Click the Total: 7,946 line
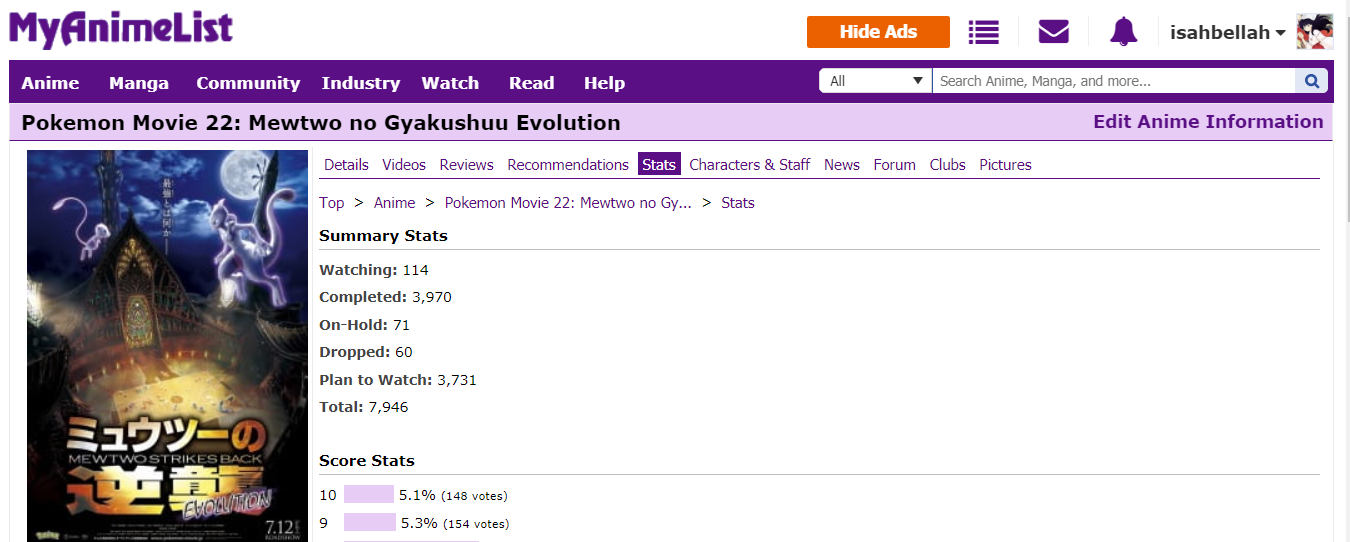Screen dimensions: 1350x542 pyautogui.click(x=364, y=407)
